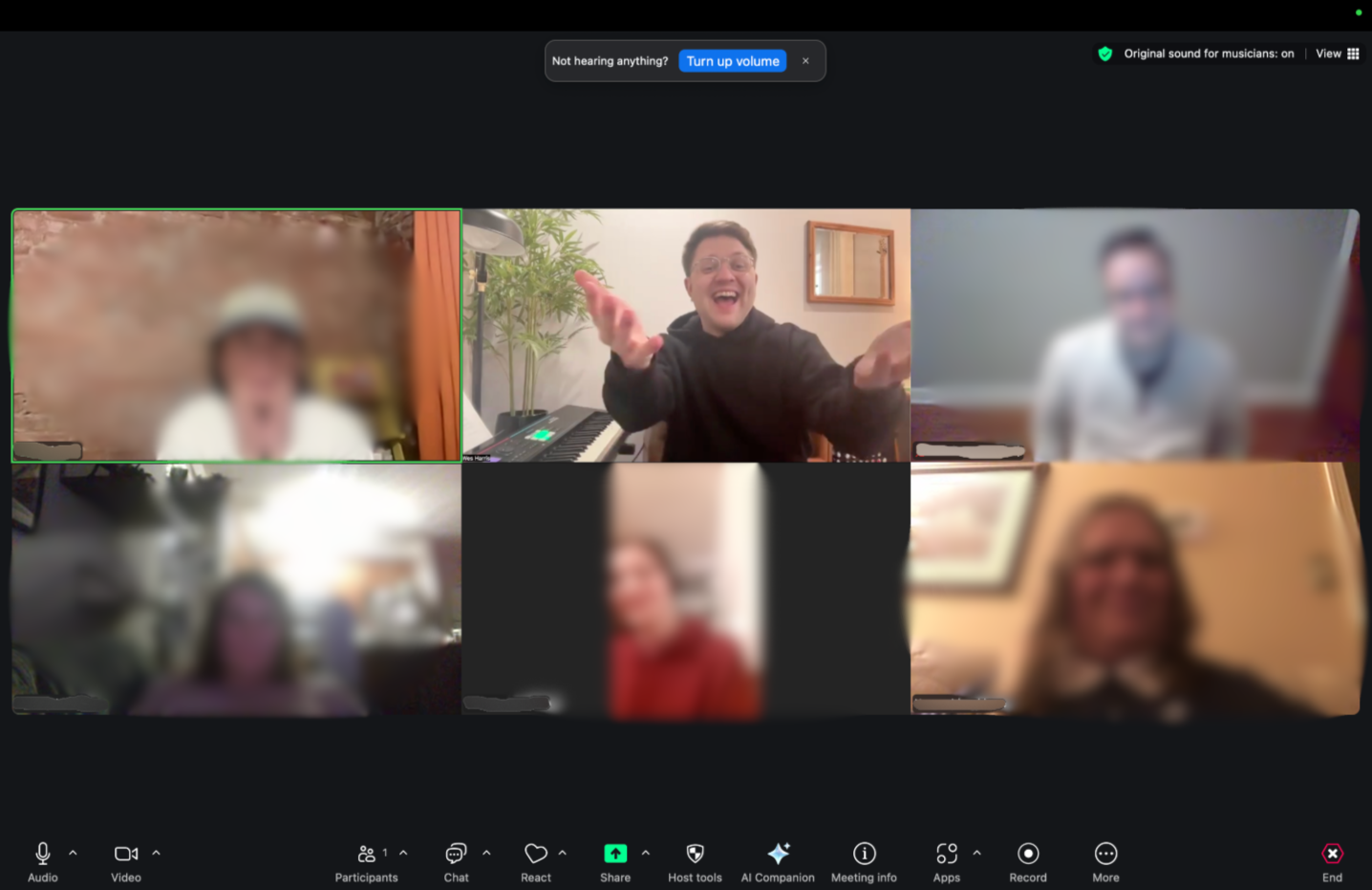Click the Turn up volume button

click(732, 60)
